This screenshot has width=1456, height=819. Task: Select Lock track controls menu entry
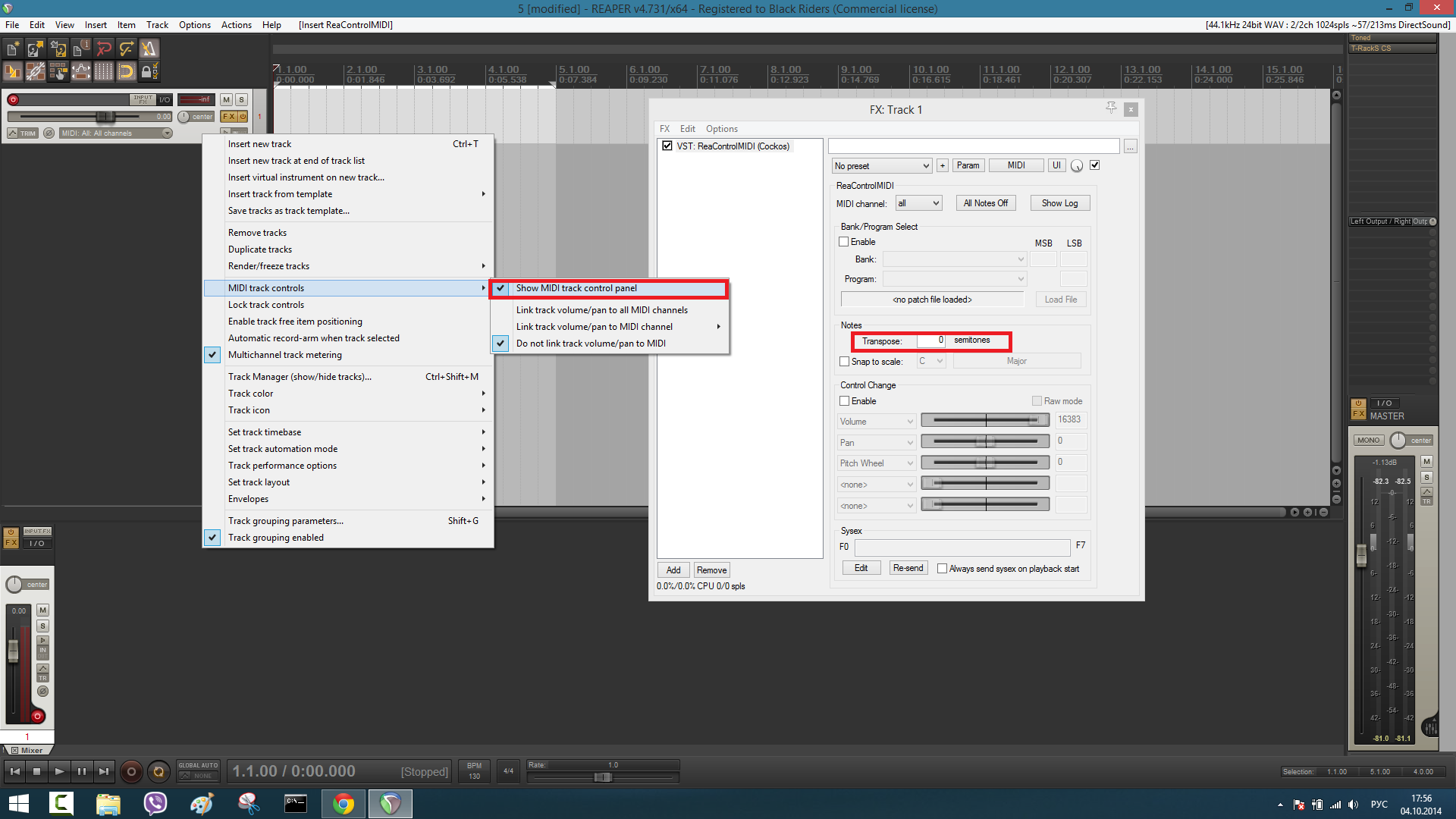click(x=266, y=305)
